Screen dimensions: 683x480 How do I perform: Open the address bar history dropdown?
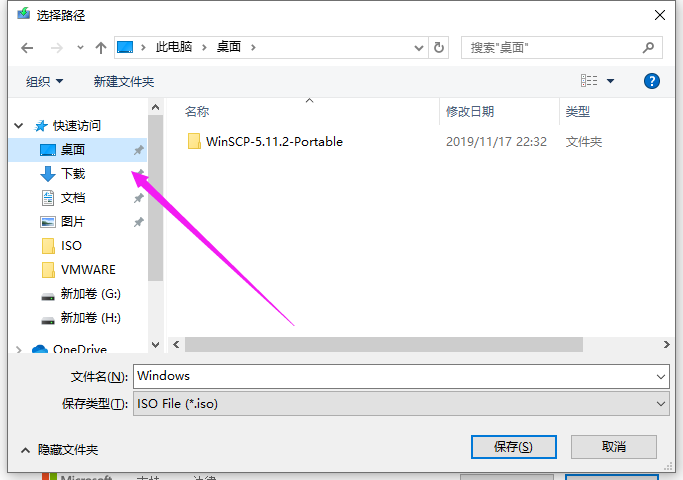tap(419, 47)
